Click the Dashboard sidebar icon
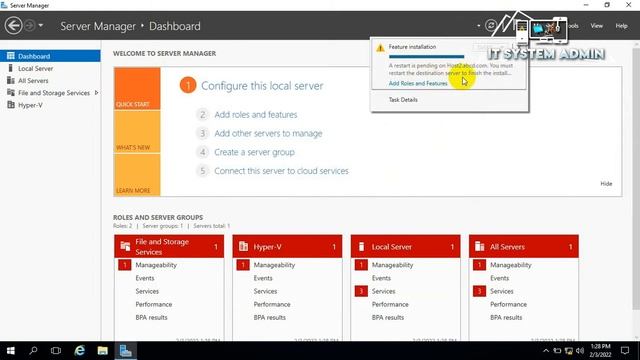This screenshot has width=640, height=360. 11,56
